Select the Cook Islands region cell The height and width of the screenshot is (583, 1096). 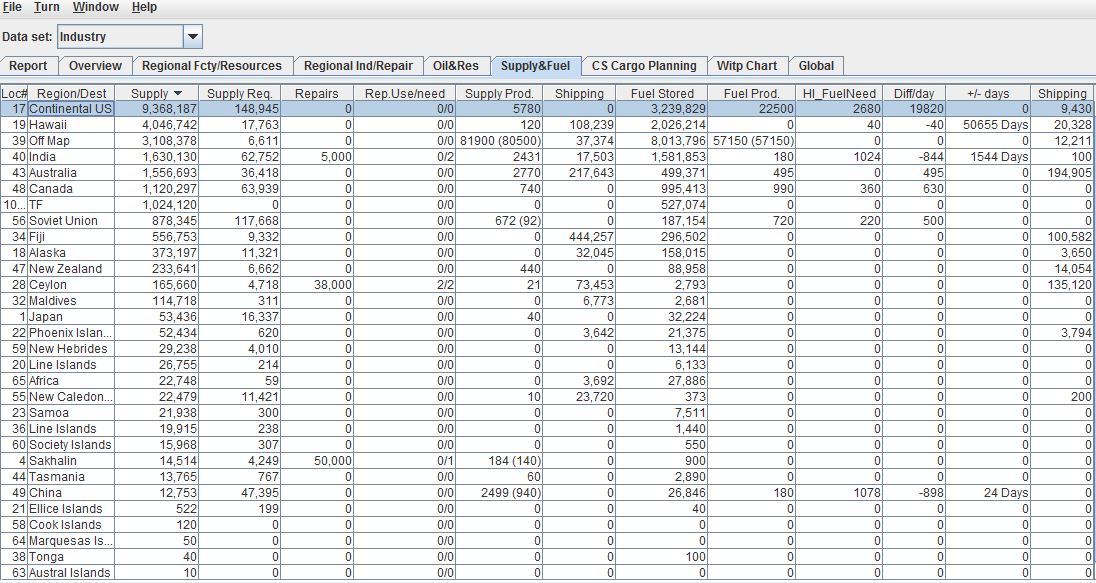[71, 525]
